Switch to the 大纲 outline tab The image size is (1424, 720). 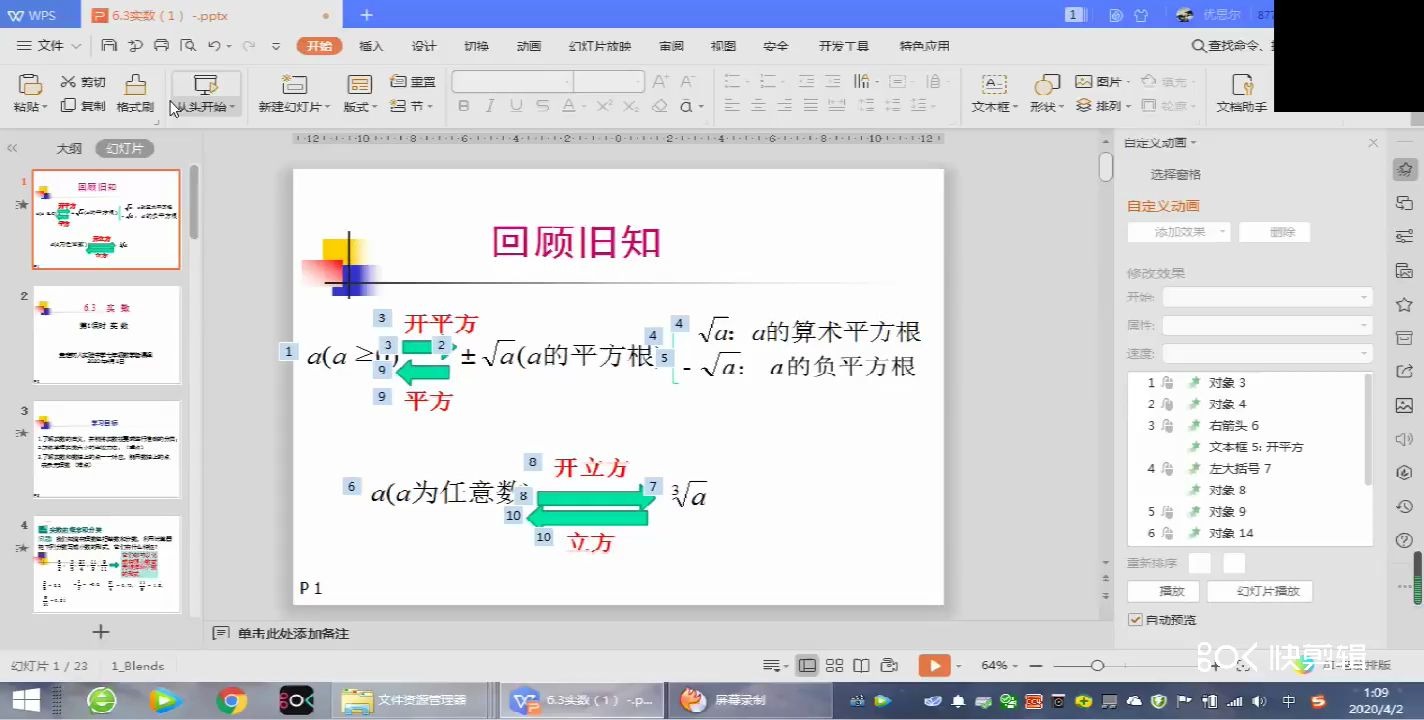pos(68,148)
